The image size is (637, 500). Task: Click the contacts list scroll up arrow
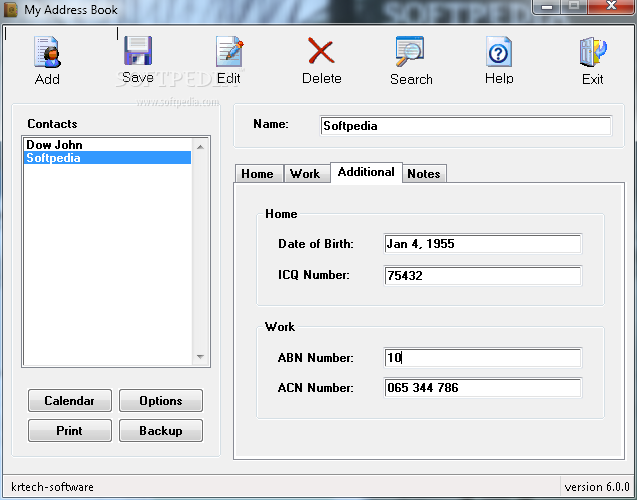tap(200, 147)
